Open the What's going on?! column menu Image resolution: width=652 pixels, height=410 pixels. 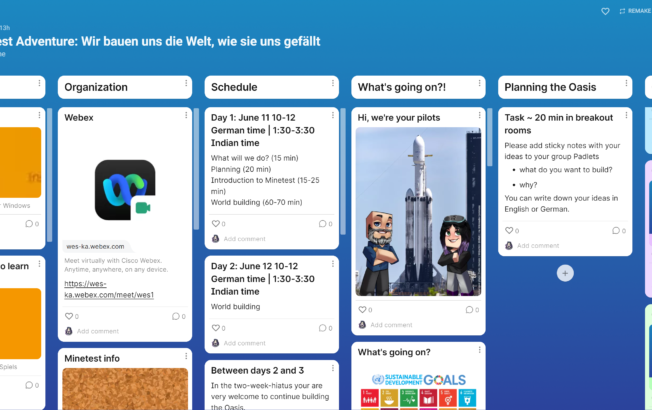tap(481, 87)
